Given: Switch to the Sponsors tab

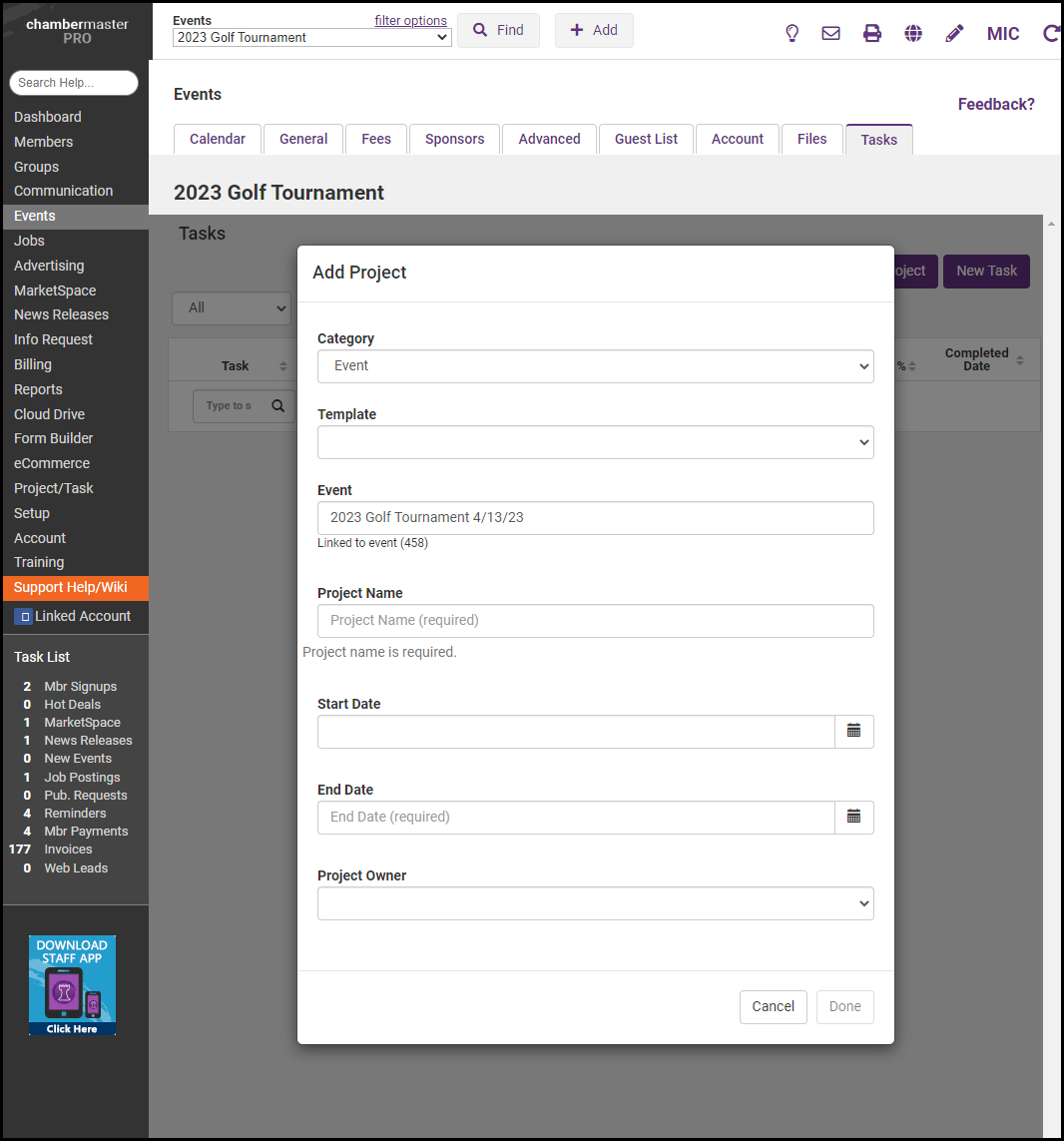Looking at the screenshot, I should [454, 139].
